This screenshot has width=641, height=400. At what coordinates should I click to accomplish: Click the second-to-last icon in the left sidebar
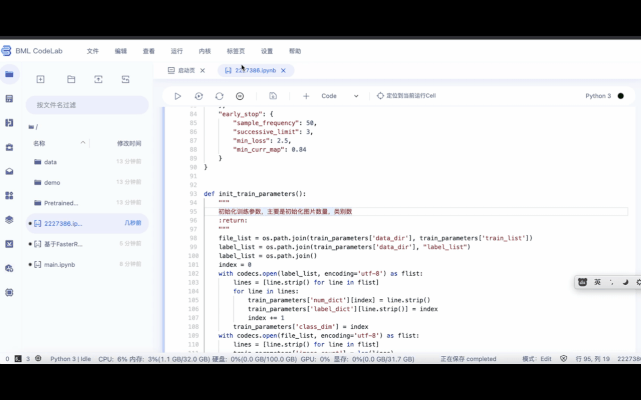tap(9, 268)
